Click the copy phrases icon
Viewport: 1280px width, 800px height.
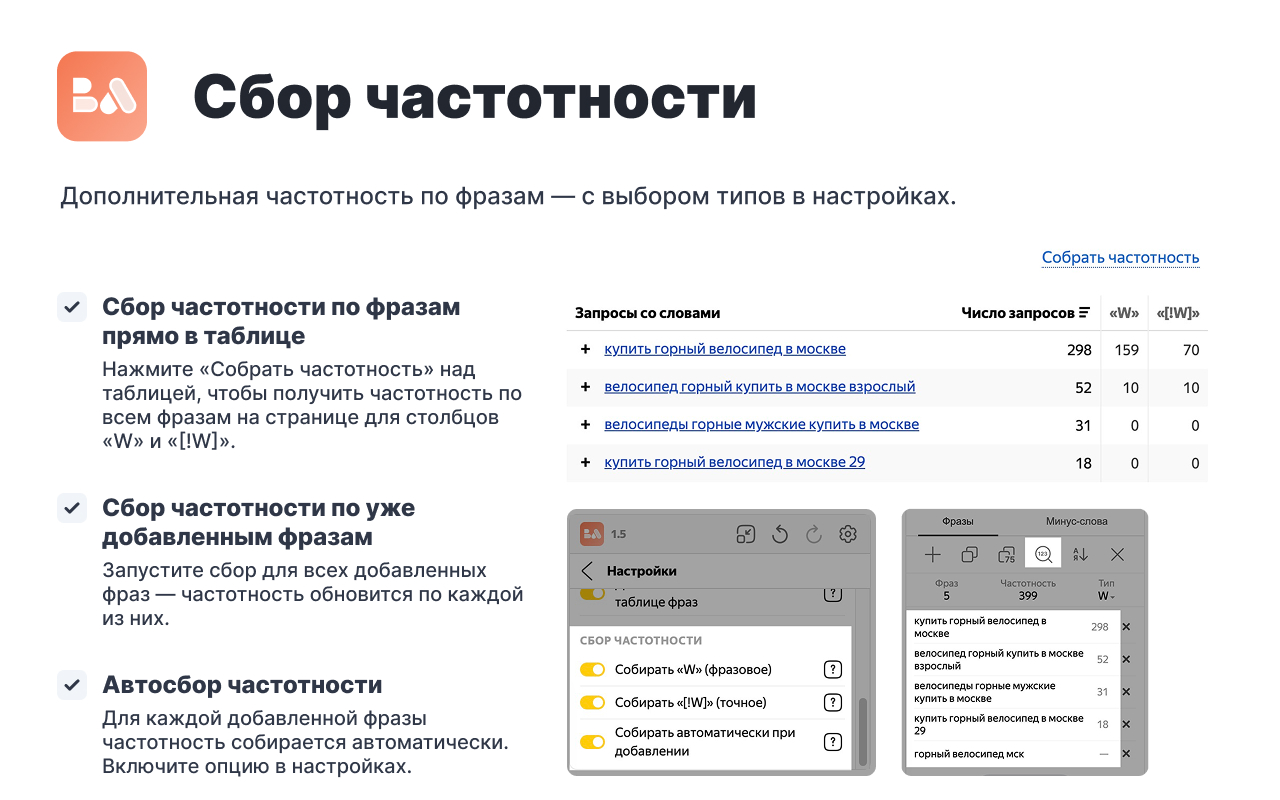pyautogui.click(x=969, y=554)
